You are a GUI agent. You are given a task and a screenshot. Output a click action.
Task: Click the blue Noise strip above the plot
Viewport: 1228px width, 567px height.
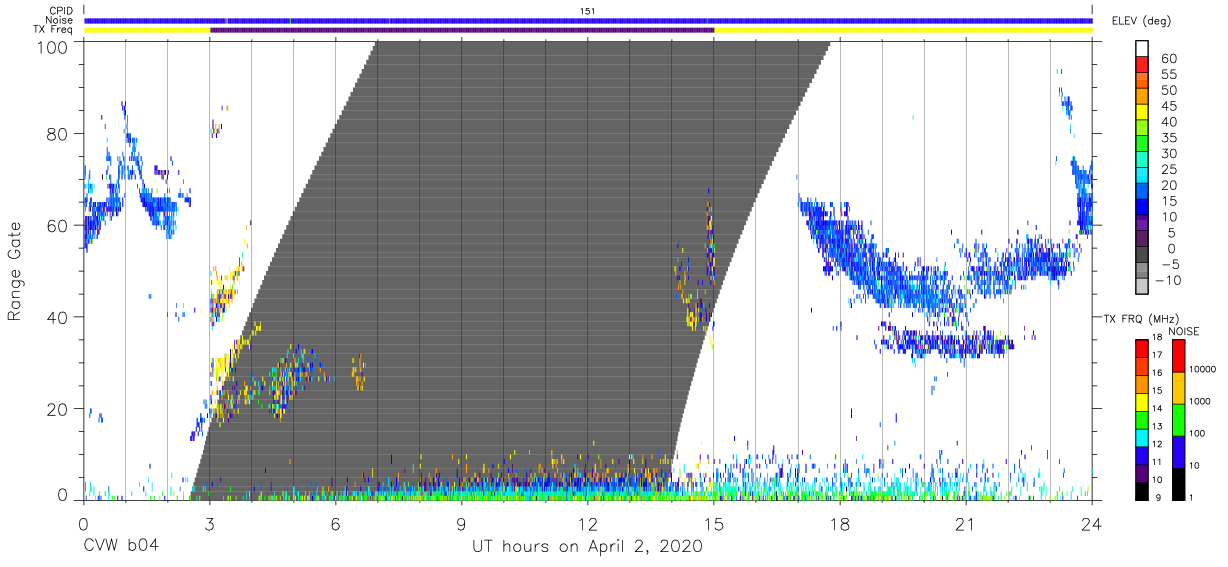[588, 20]
